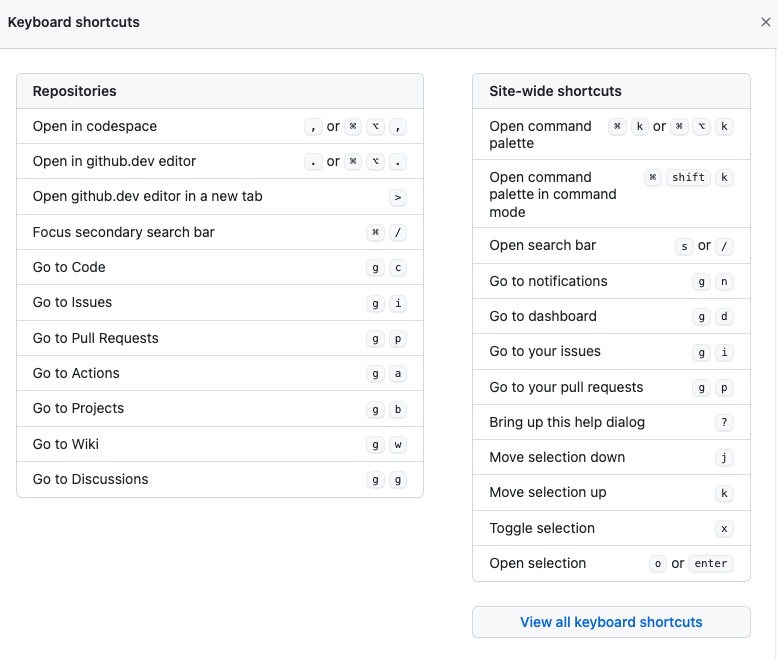Click the x key badge for Toggle selection
This screenshot has height=659, width=777.
coord(725,529)
